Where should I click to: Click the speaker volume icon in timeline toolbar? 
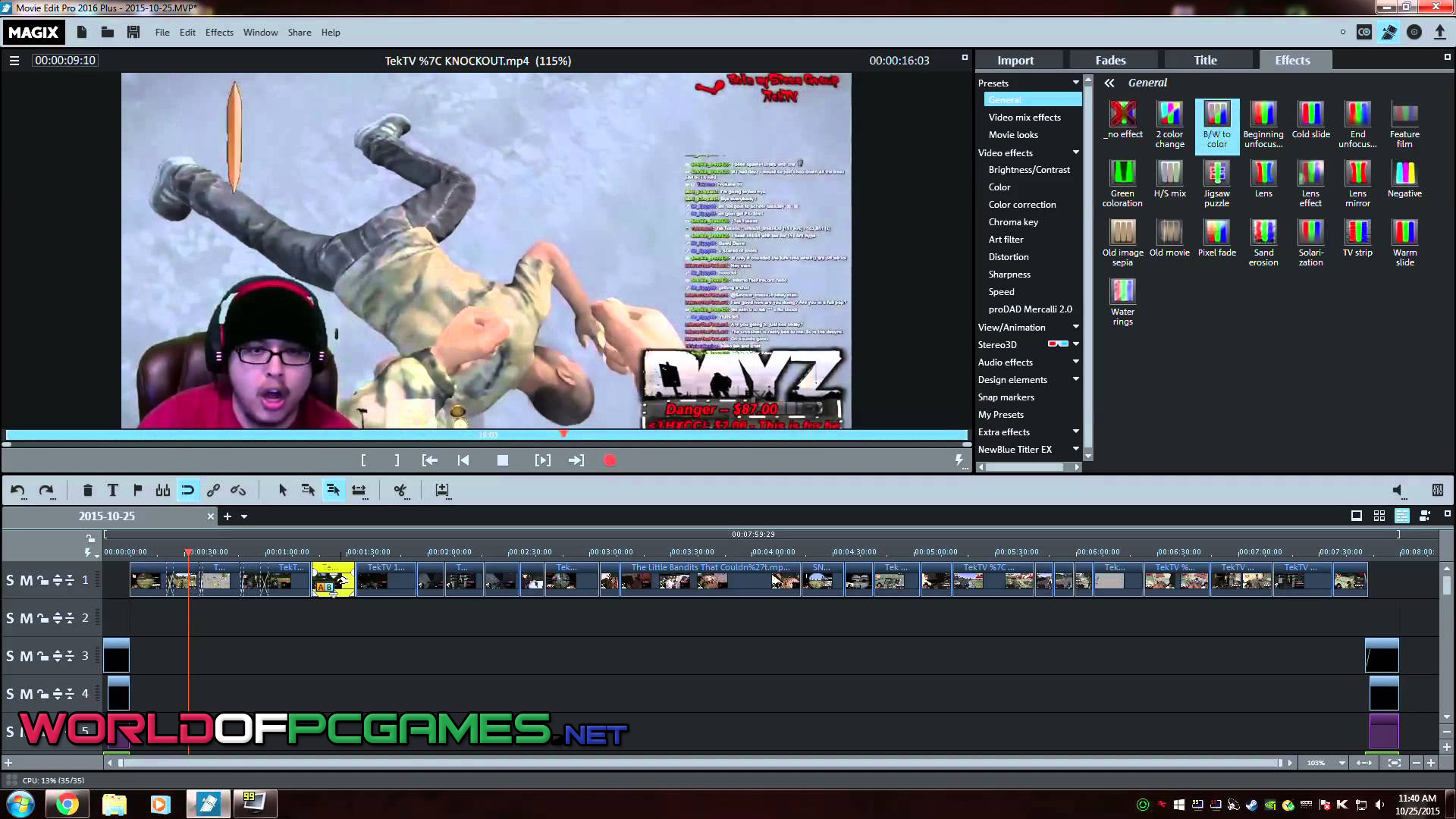tap(1399, 491)
